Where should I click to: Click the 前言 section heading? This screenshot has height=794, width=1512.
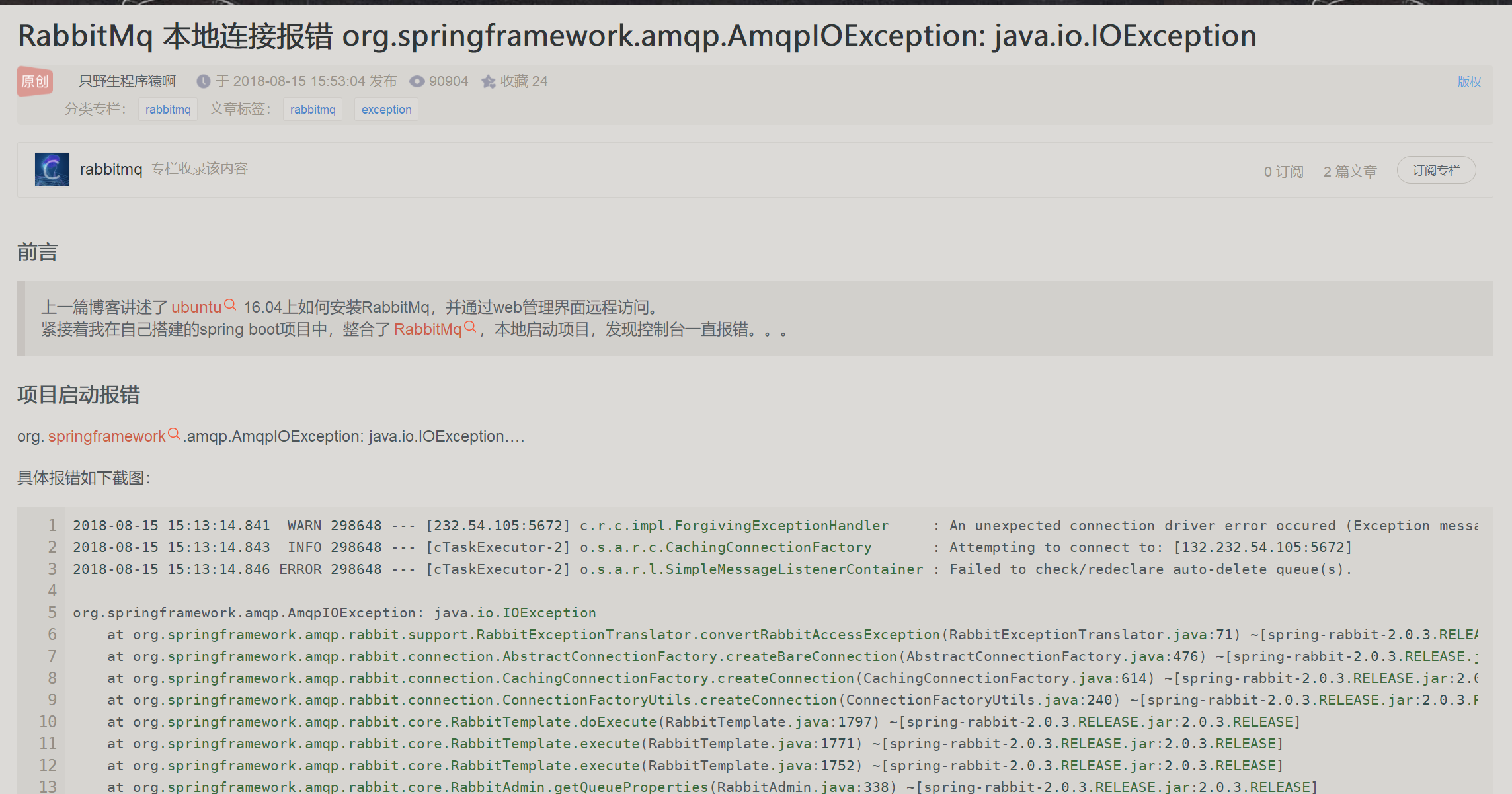[38, 252]
